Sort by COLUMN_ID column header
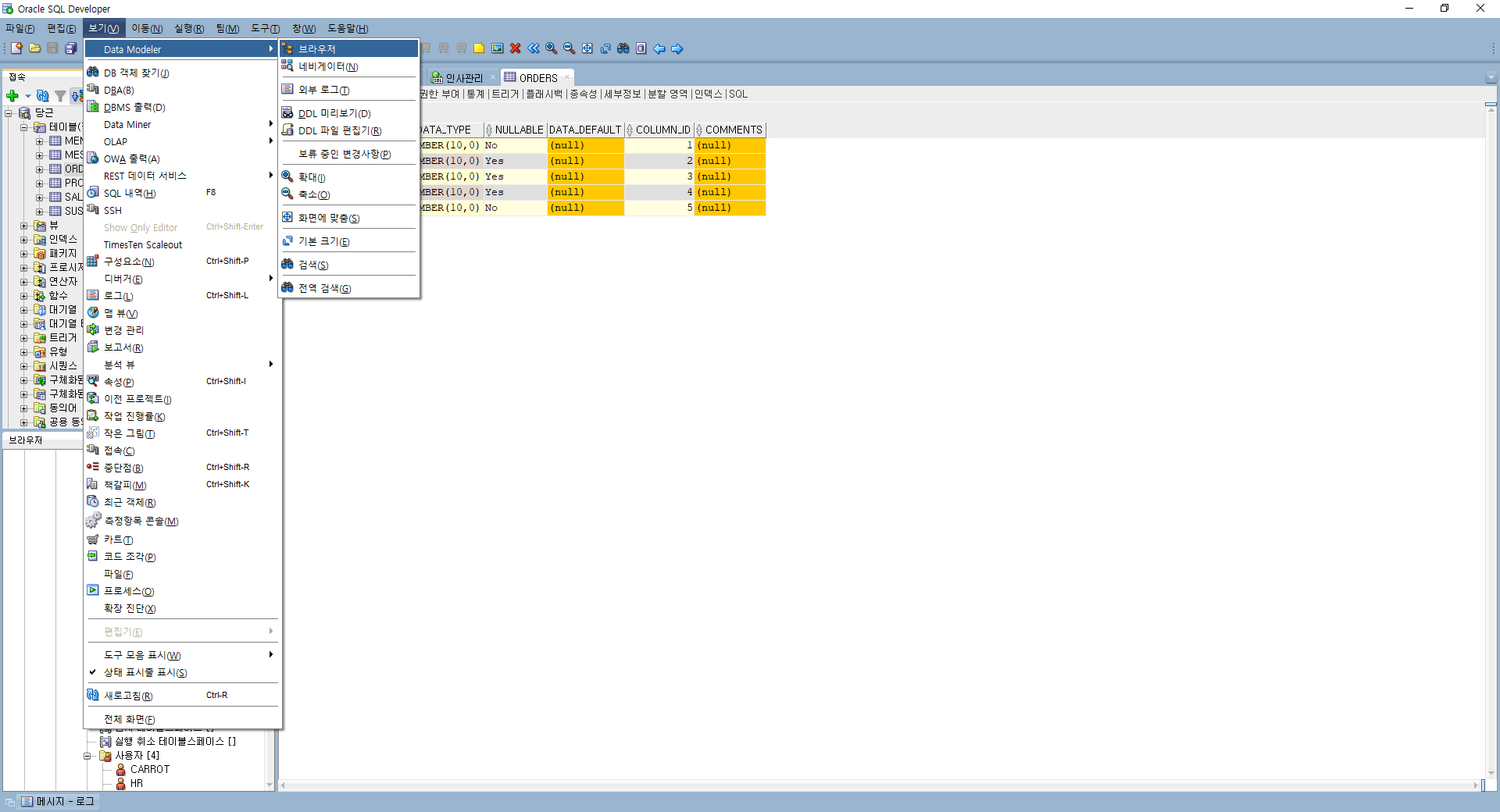1500x812 pixels. point(659,130)
